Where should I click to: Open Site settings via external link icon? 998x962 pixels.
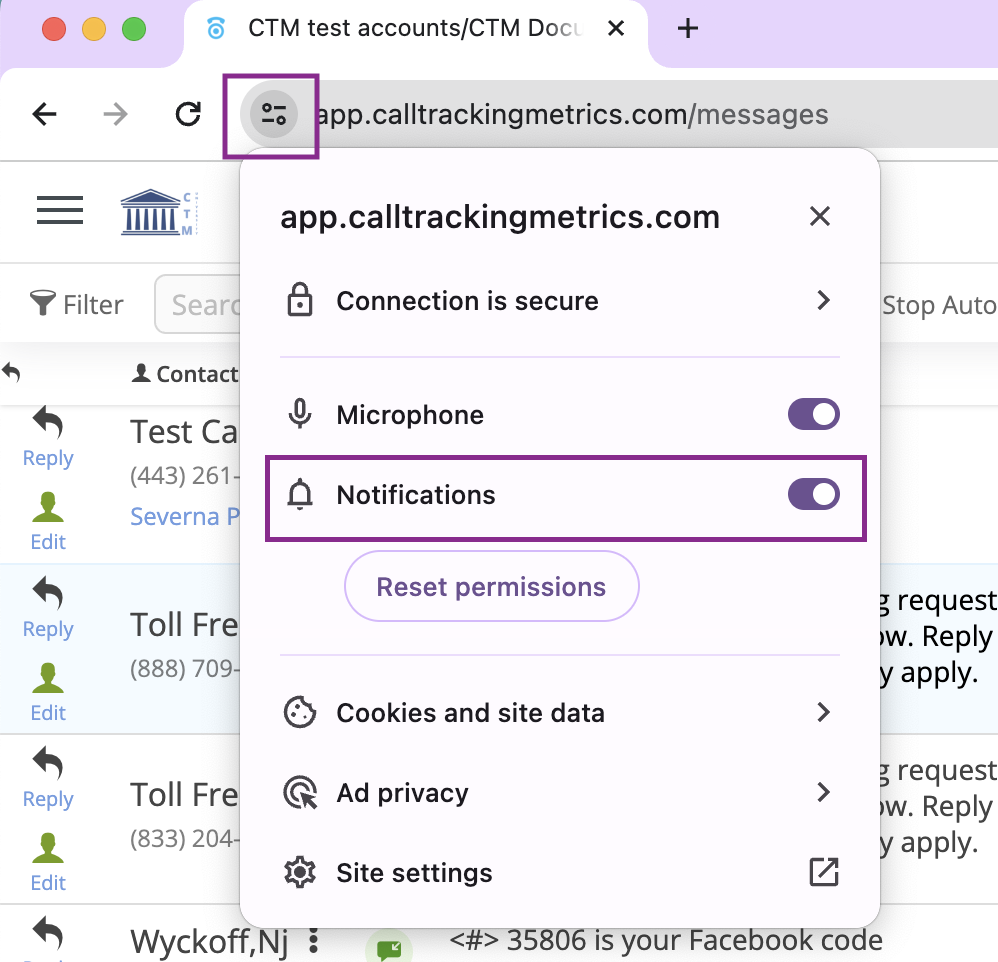pyautogui.click(x=822, y=872)
